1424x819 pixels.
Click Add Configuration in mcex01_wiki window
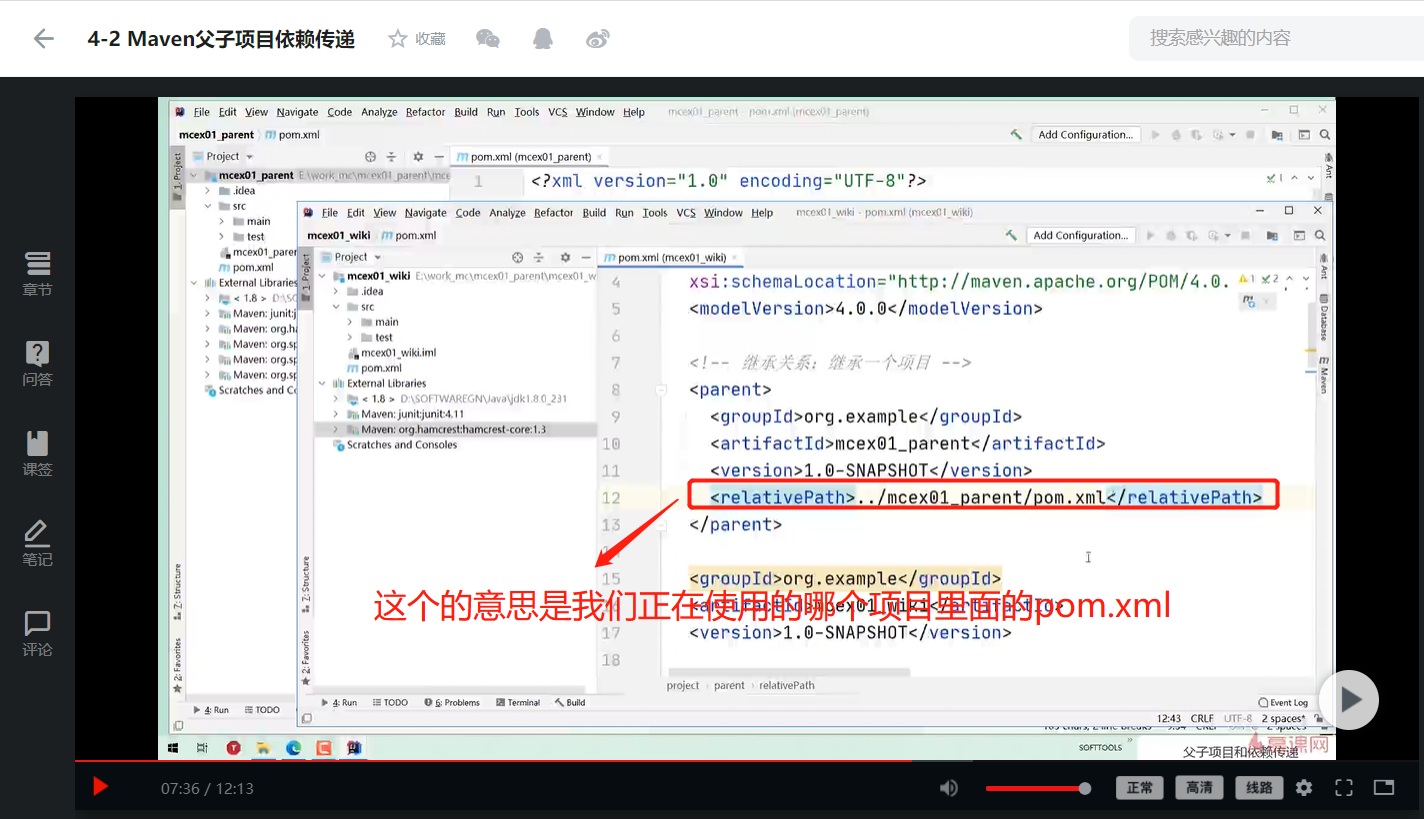(x=1081, y=235)
